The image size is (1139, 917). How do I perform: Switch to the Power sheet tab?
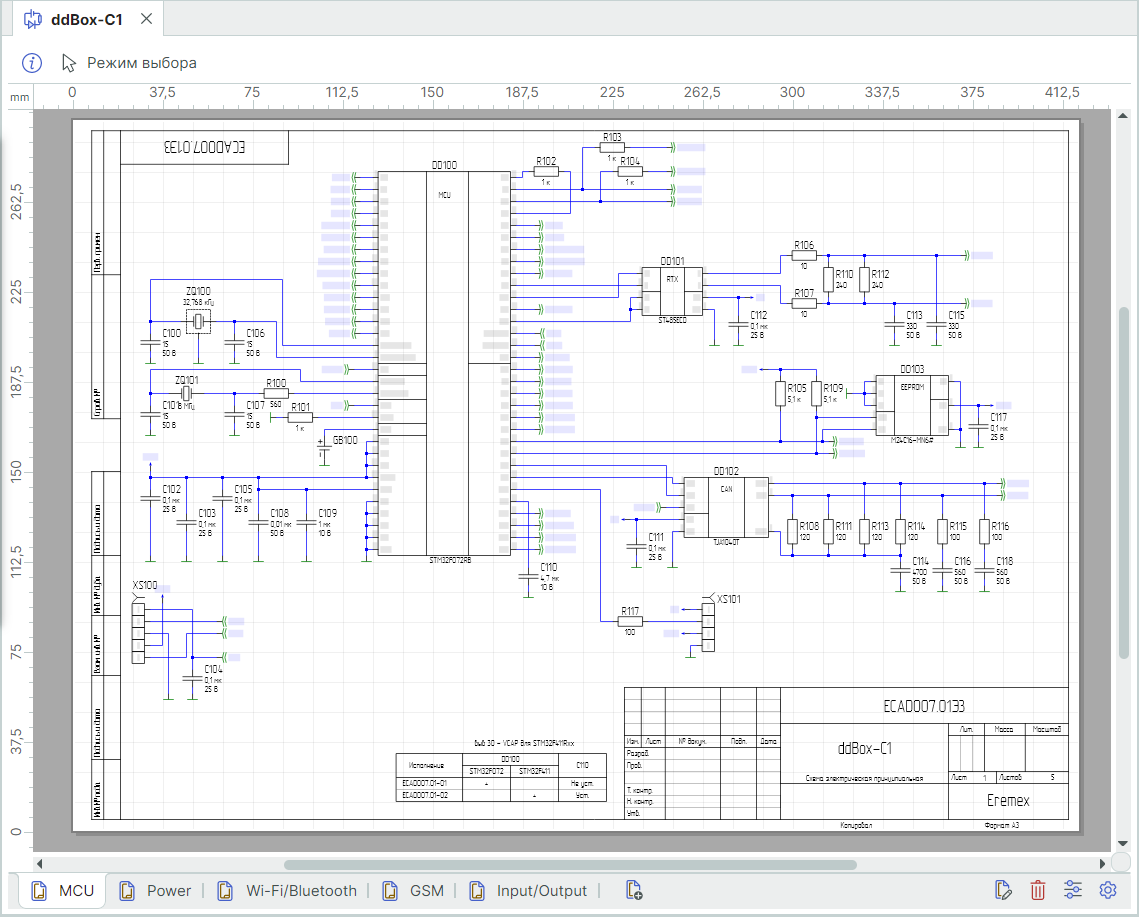click(x=156, y=890)
